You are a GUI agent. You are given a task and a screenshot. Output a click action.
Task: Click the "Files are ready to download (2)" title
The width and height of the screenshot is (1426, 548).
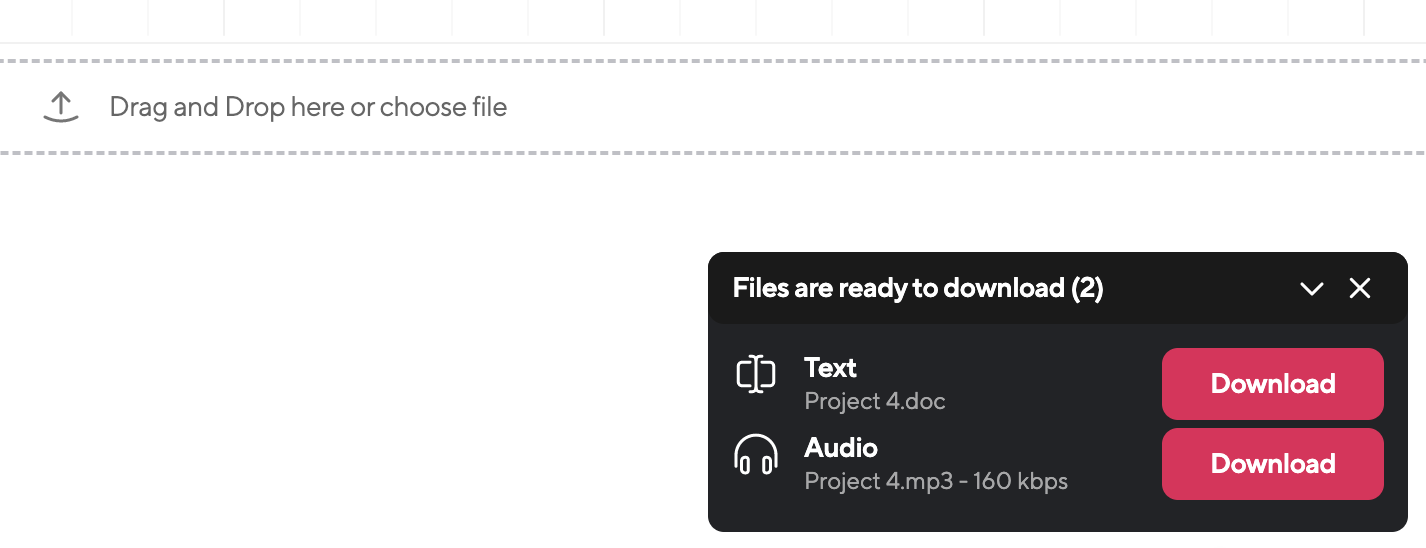[918, 289]
